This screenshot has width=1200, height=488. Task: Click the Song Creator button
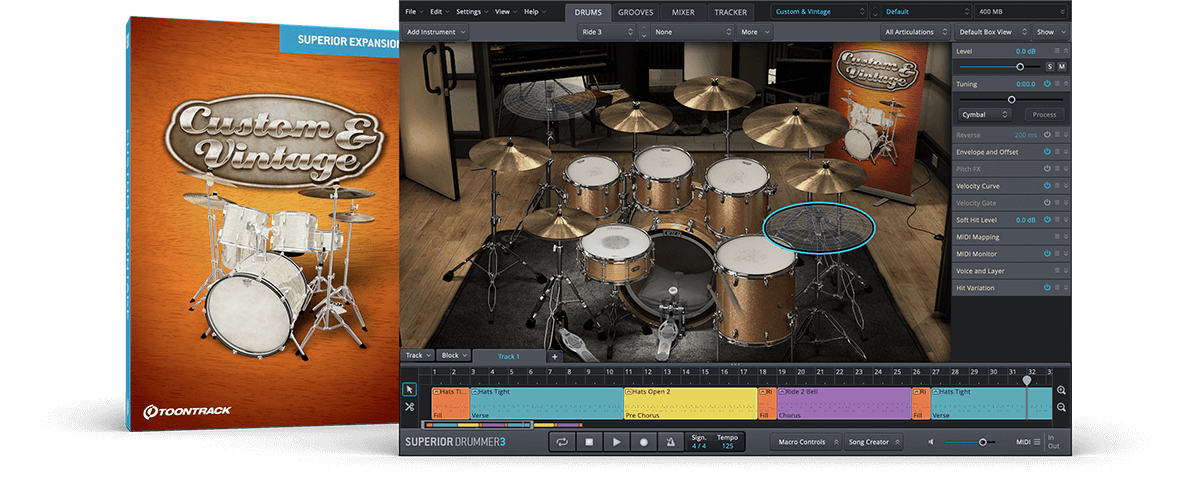click(x=872, y=442)
